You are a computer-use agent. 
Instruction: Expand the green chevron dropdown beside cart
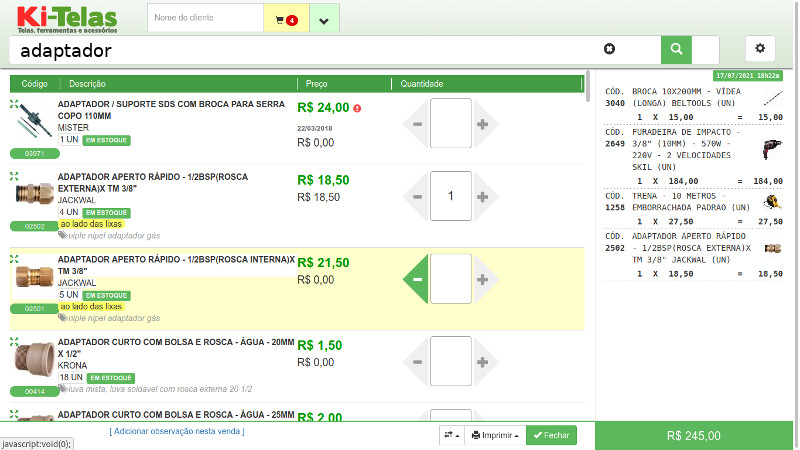pyautogui.click(x=324, y=20)
